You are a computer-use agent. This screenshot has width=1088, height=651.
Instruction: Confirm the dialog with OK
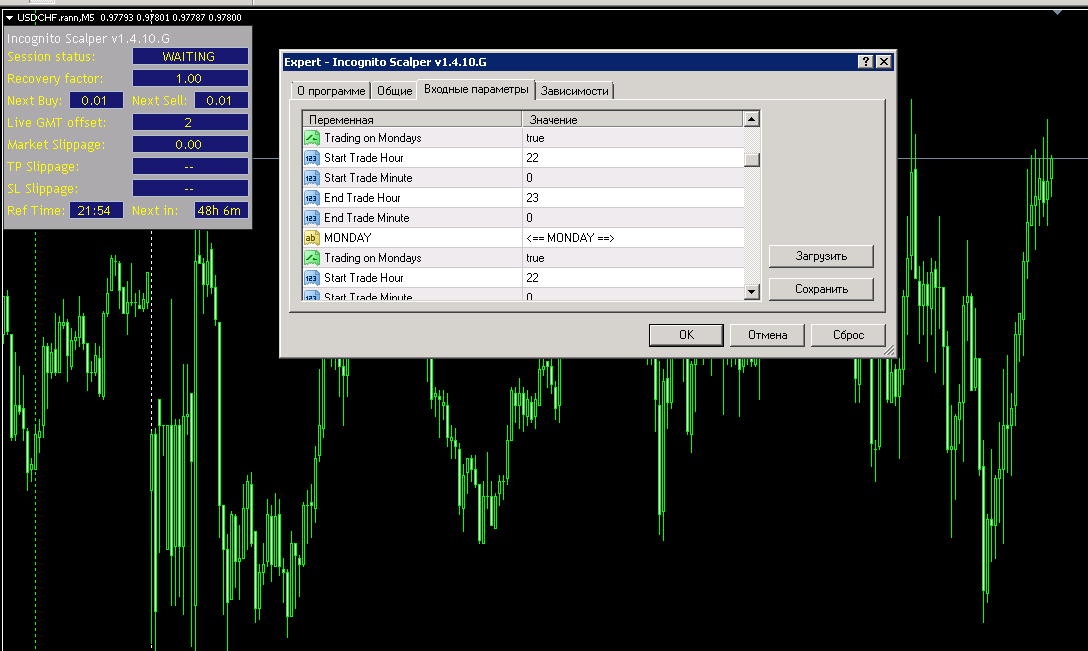click(x=686, y=335)
